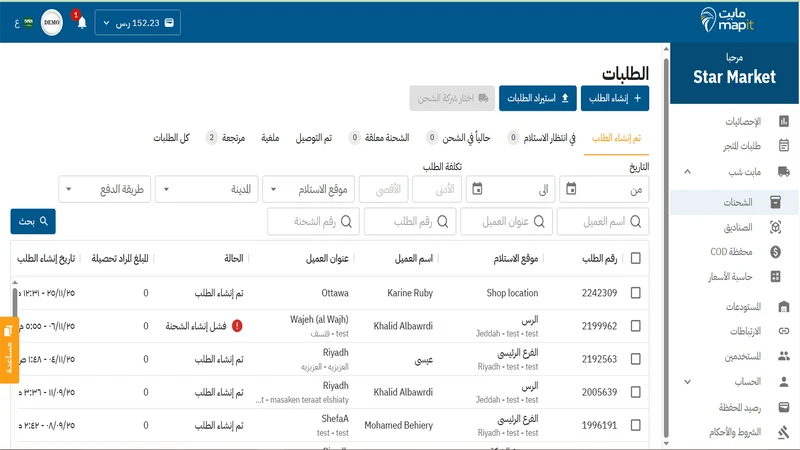Image resolution: width=800 pixels, height=450 pixels.
Task: Open الصناديق boxes sidebar icon
Action: (x=776, y=227)
